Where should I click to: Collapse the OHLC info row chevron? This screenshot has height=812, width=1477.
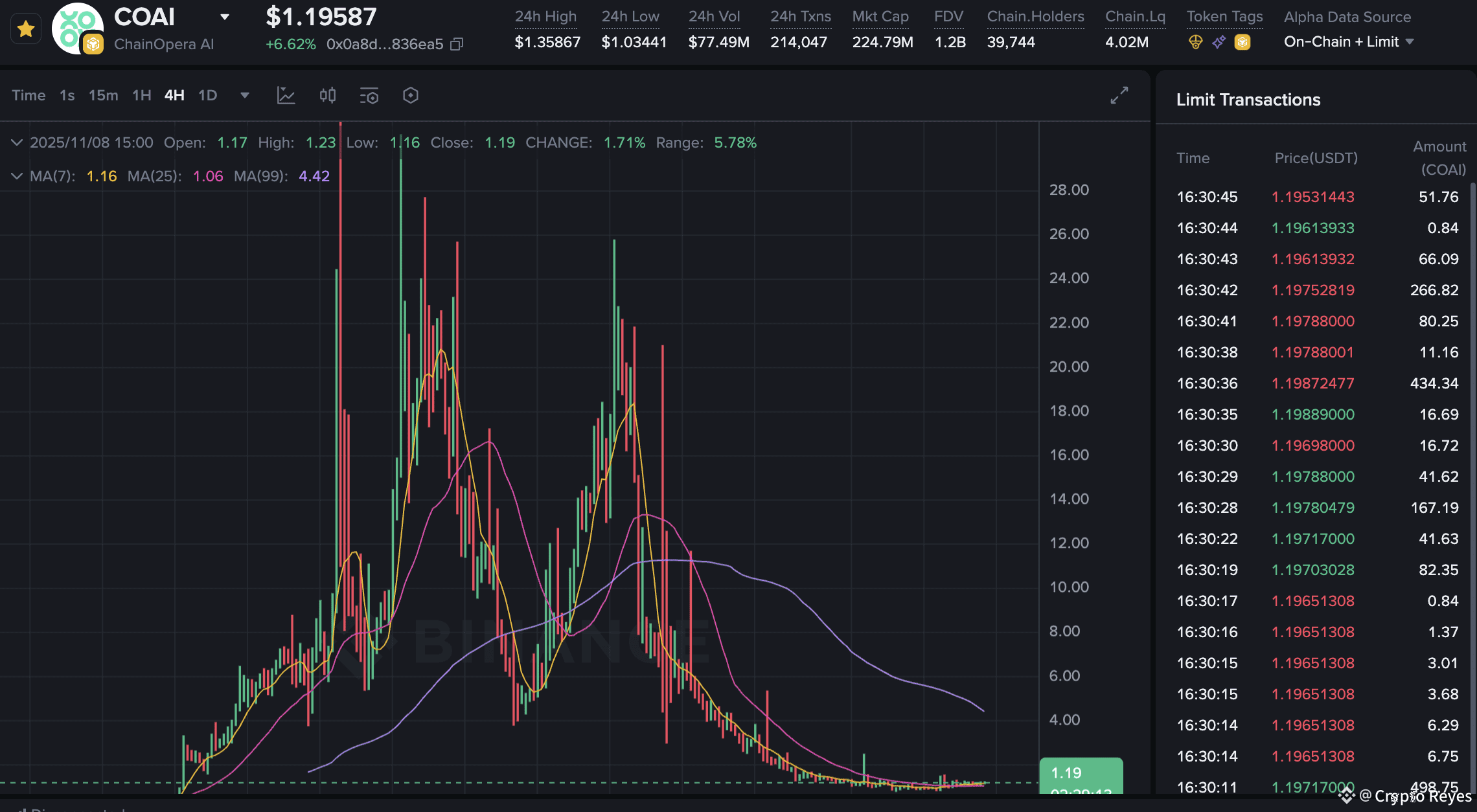(x=17, y=142)
